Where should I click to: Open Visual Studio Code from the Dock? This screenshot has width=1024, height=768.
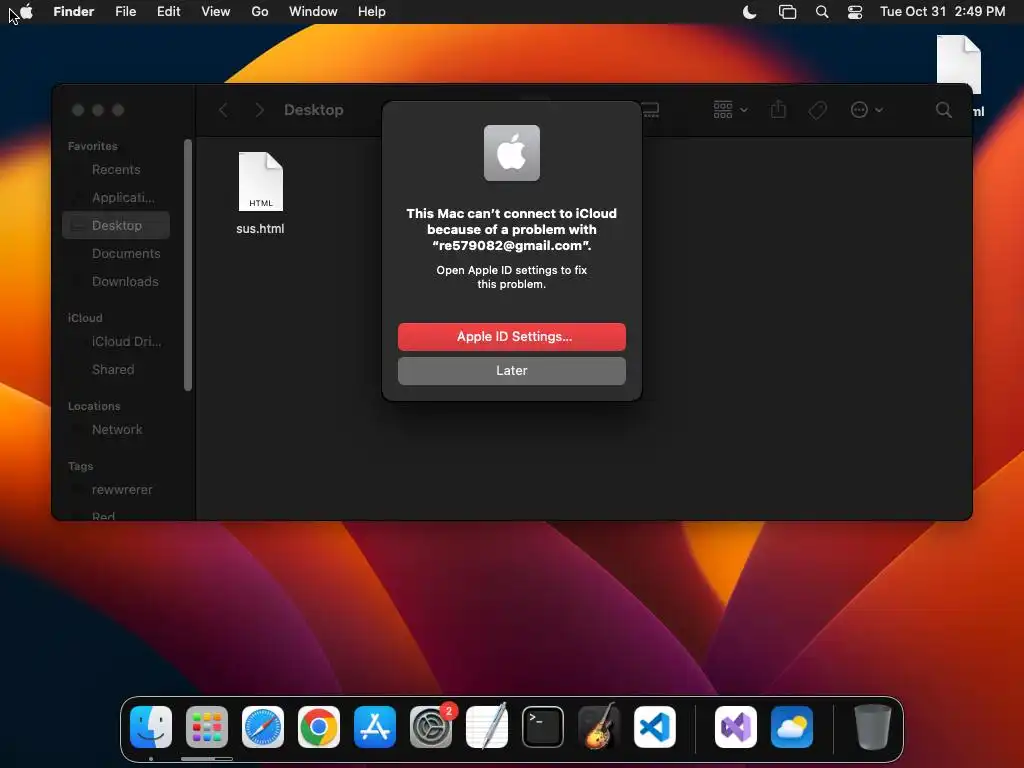655,727
